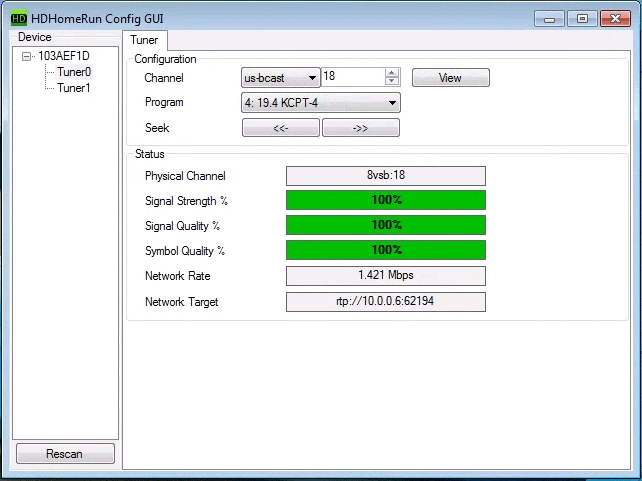Click the Network Target label
Screen dimensions: 642x481
click(x=181, y=302)
